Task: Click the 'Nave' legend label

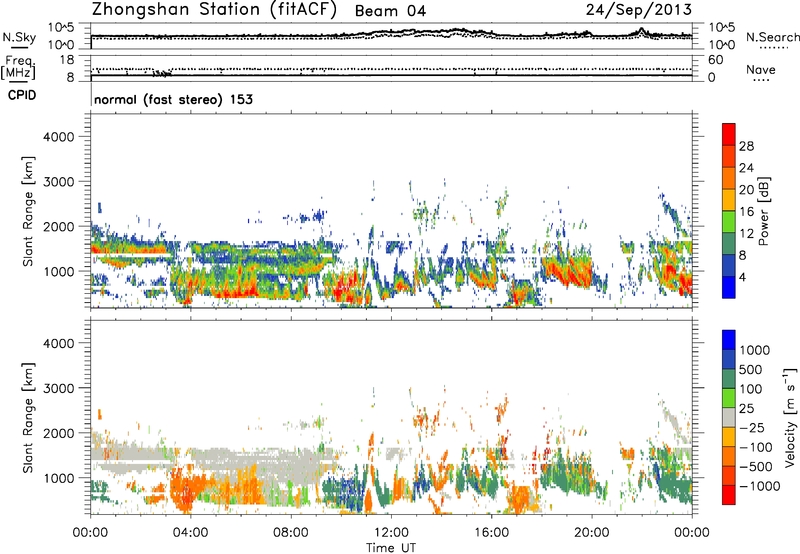Action: (x=761, y=70)
